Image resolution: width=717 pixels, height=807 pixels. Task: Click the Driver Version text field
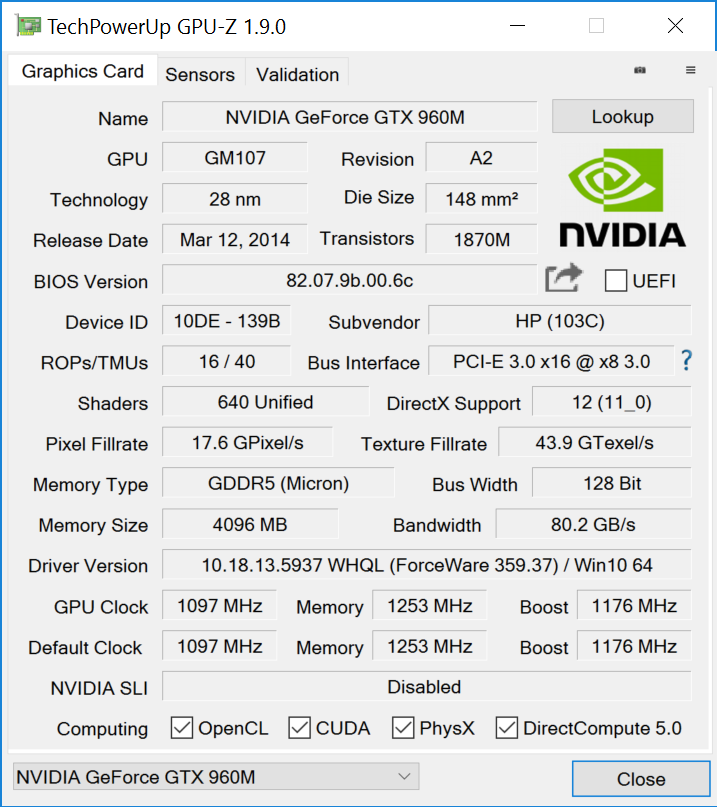coord(426,565)
